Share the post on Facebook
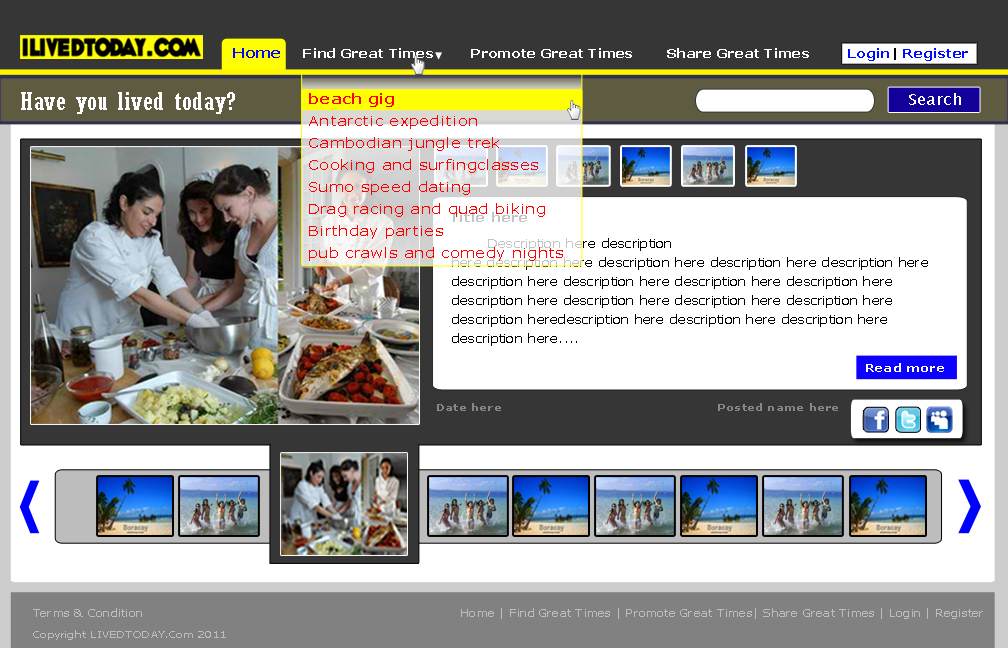The width and height of the screenshot is (1008, 648). click(874, 419)
